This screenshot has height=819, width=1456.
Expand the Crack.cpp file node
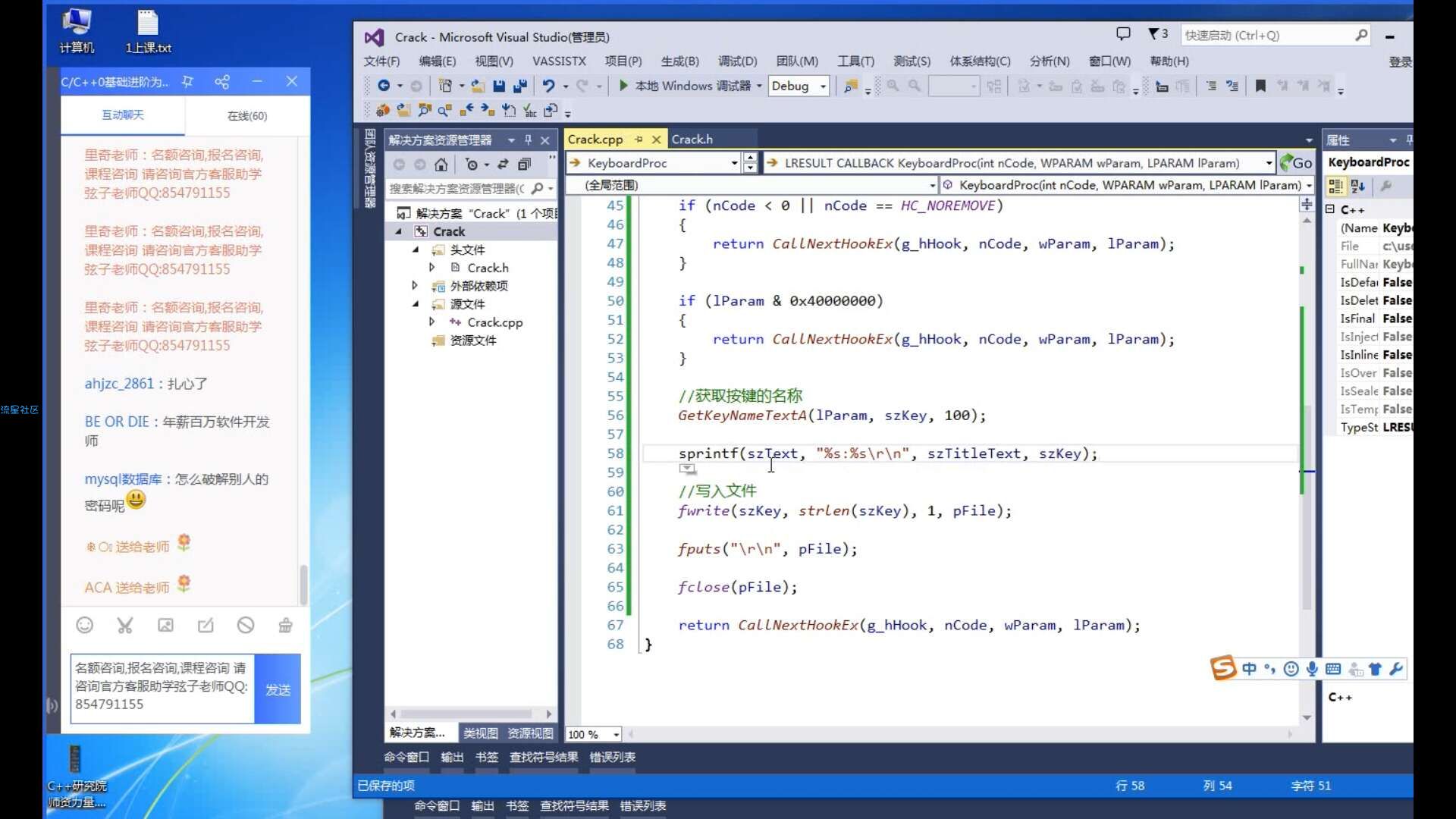(432, 322)
